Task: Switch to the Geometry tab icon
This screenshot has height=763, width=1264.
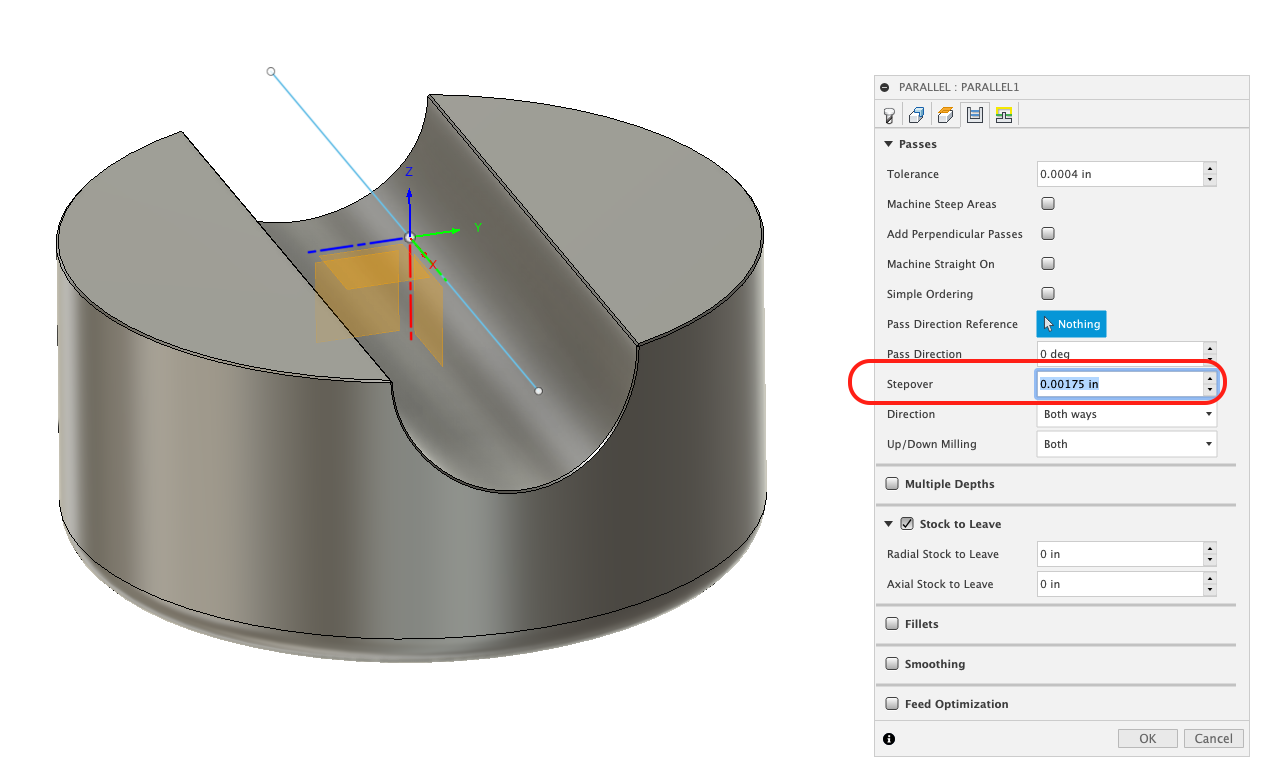Action: click(916, 115)
